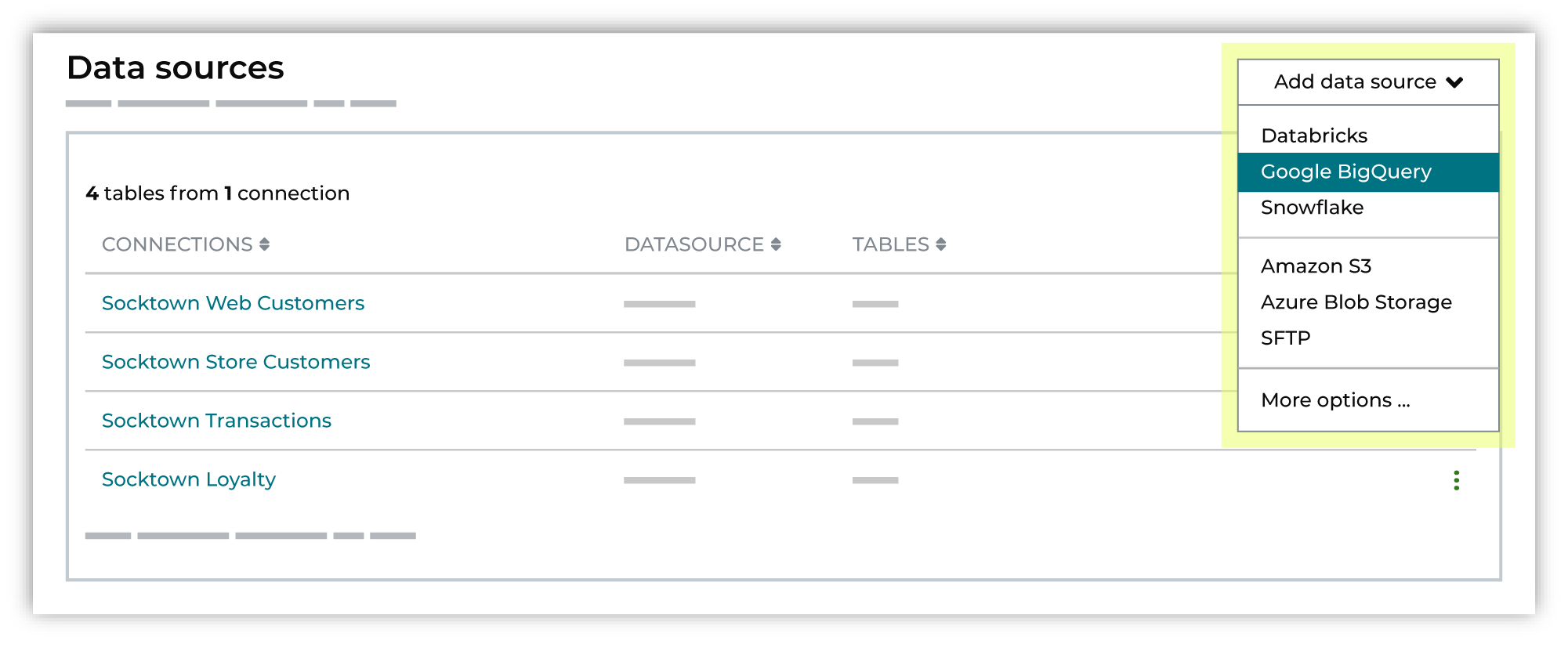Sort the table by the DATASOURCE column
Screen dimensions: 1568x647
click(693, 244)
